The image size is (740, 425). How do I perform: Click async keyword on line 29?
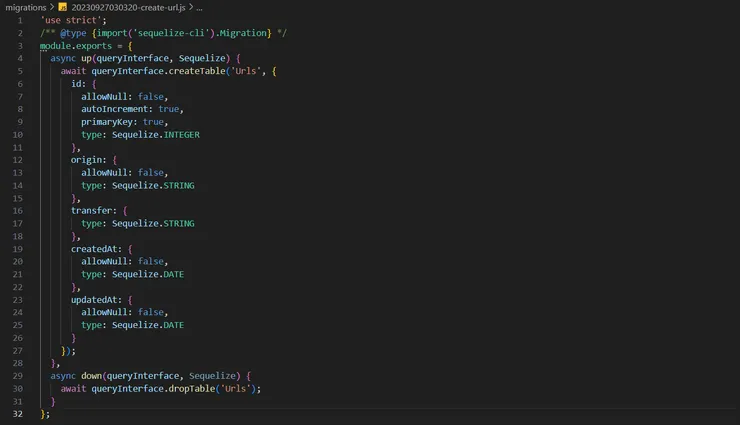pyautogui.click(x=63, y=376)
